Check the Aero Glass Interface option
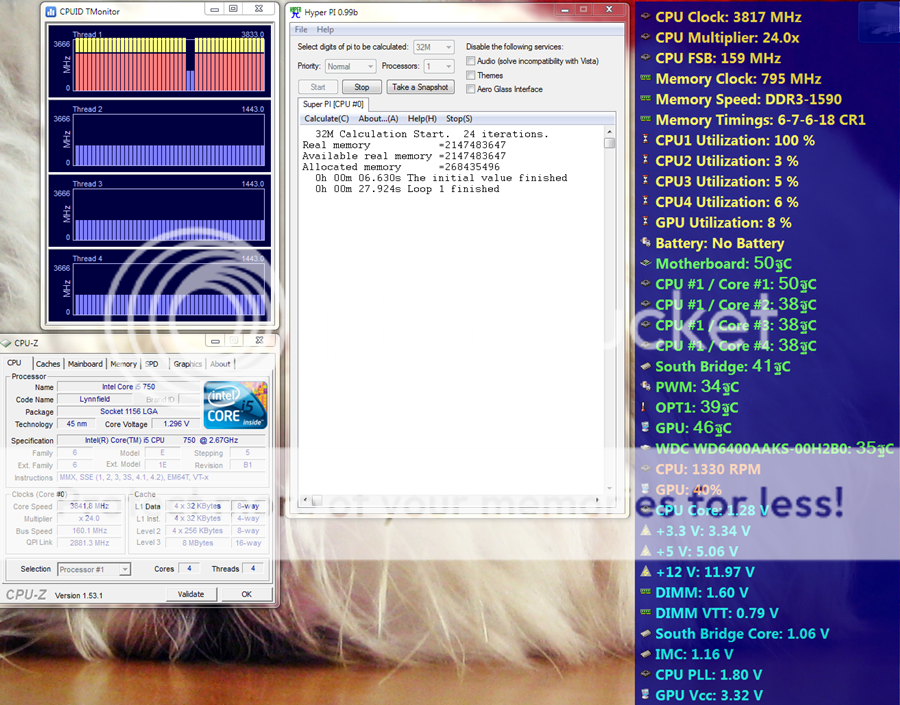900x705 pixels. point(471,89)
